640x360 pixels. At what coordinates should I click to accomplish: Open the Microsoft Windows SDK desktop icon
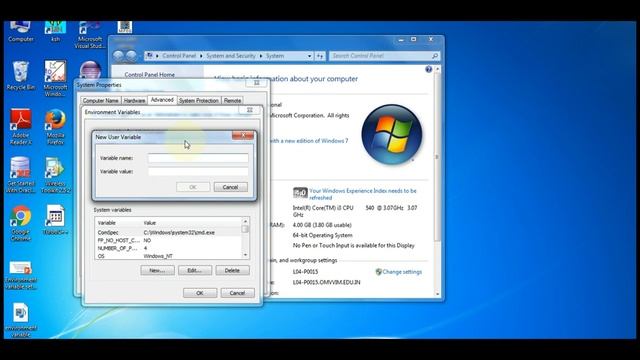click(55, 79)
